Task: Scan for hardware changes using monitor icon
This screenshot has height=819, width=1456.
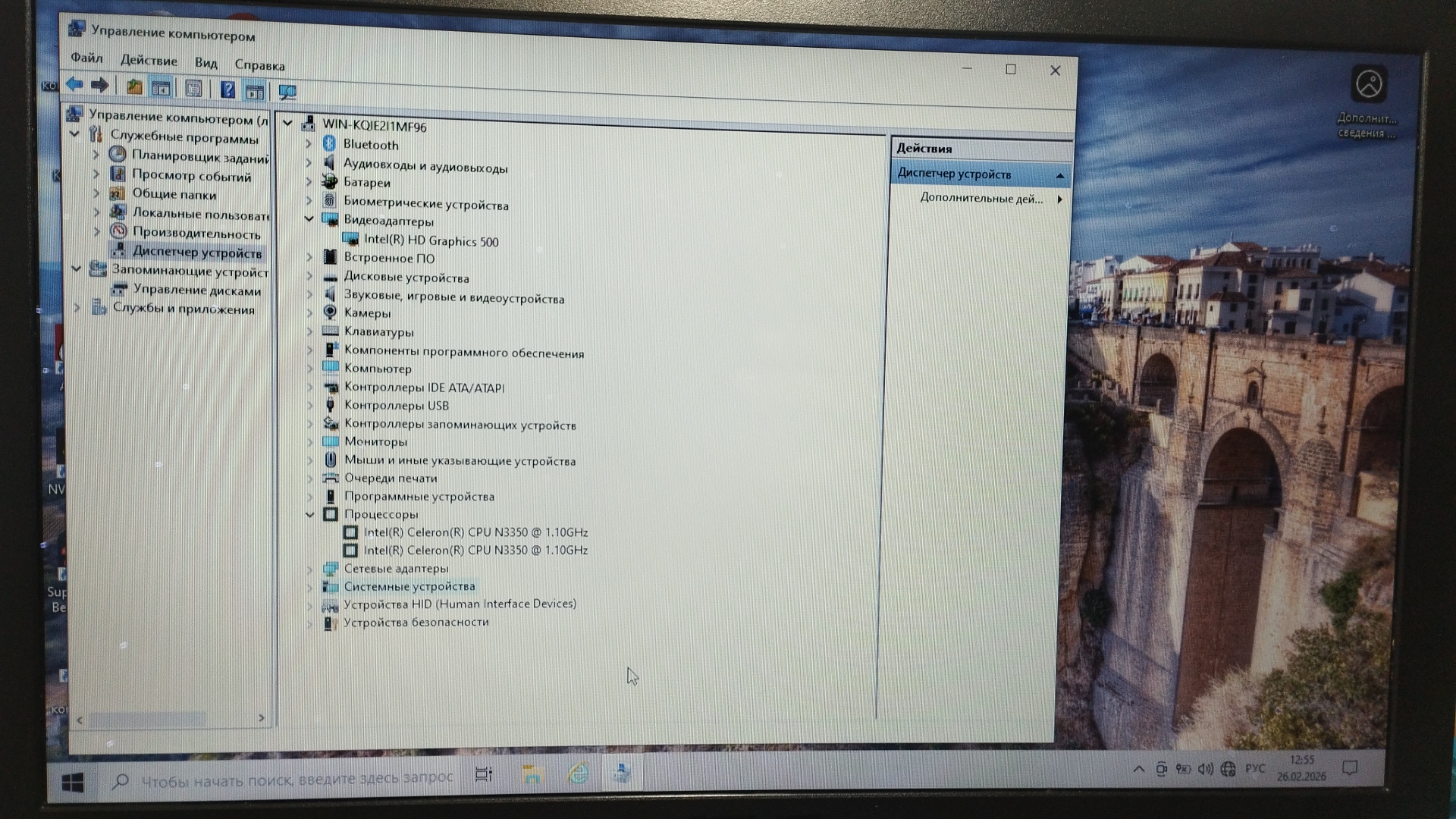Action: [x=287, y=92]
